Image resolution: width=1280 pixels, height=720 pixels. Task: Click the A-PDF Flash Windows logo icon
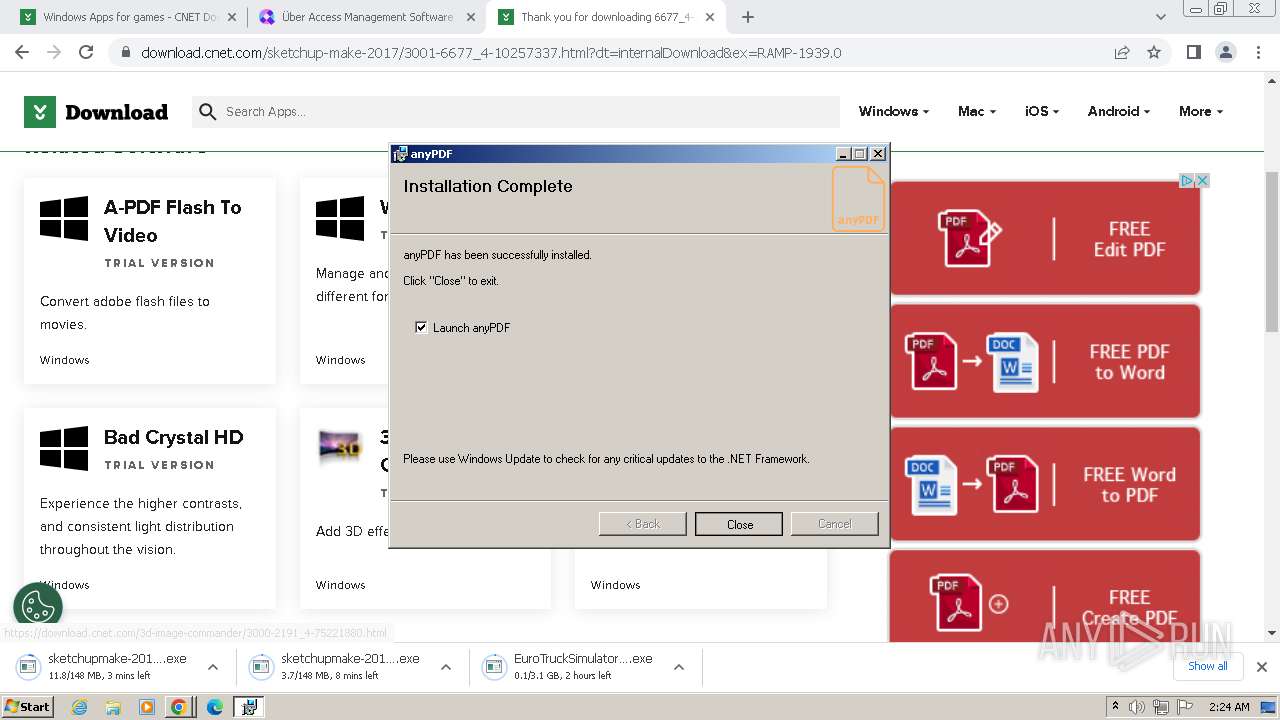(64, 219)
